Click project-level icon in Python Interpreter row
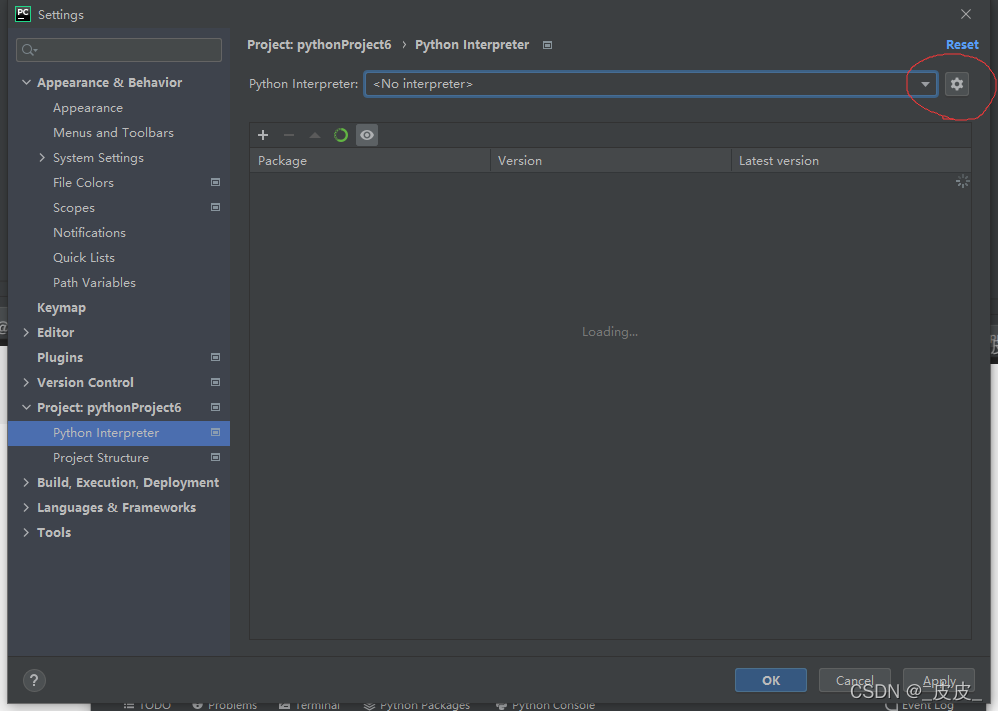This screenshot has width=998, height=711. [216, 433]
